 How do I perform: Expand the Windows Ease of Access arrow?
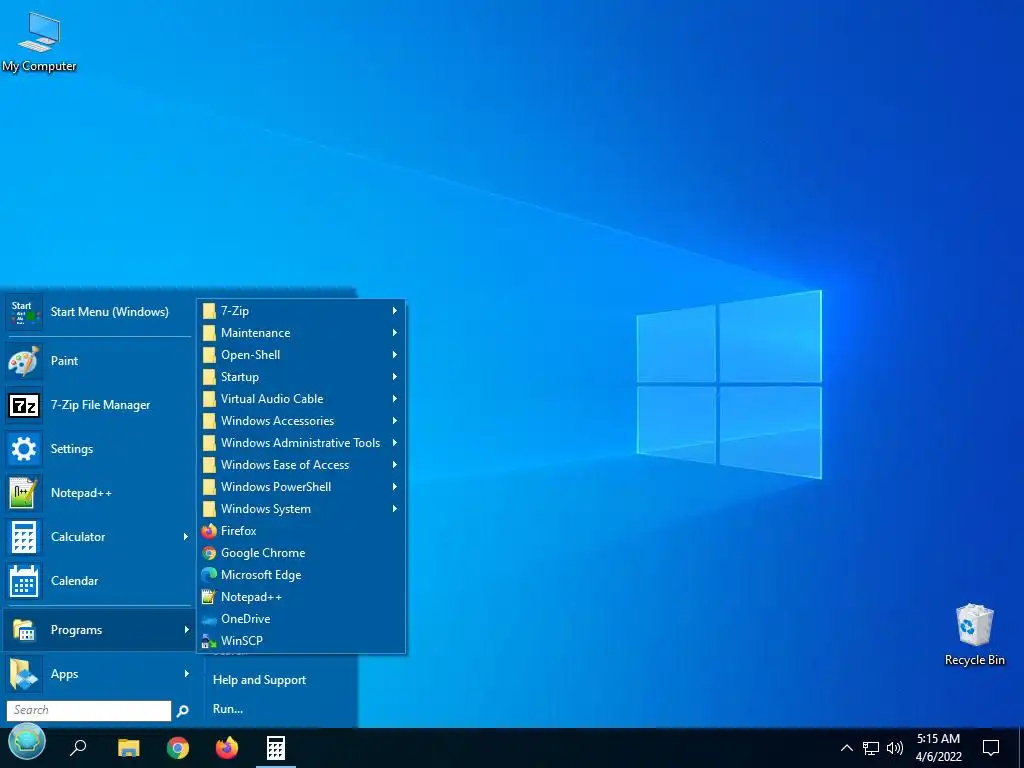point(394,465)
